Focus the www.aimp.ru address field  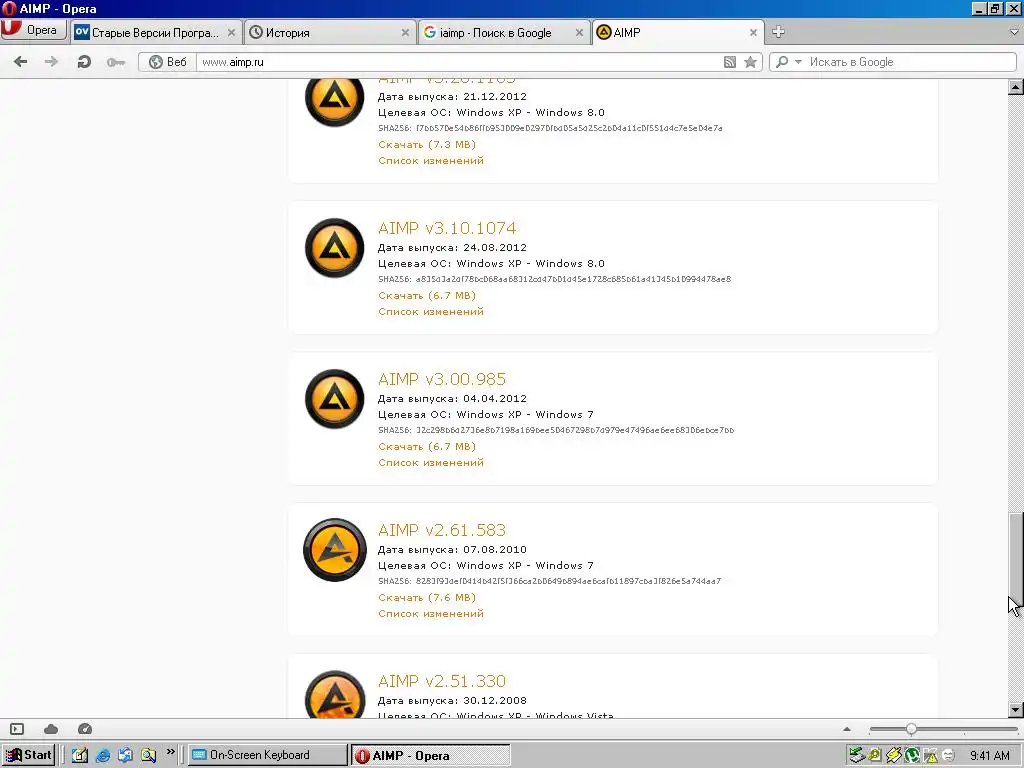(458, 62)
